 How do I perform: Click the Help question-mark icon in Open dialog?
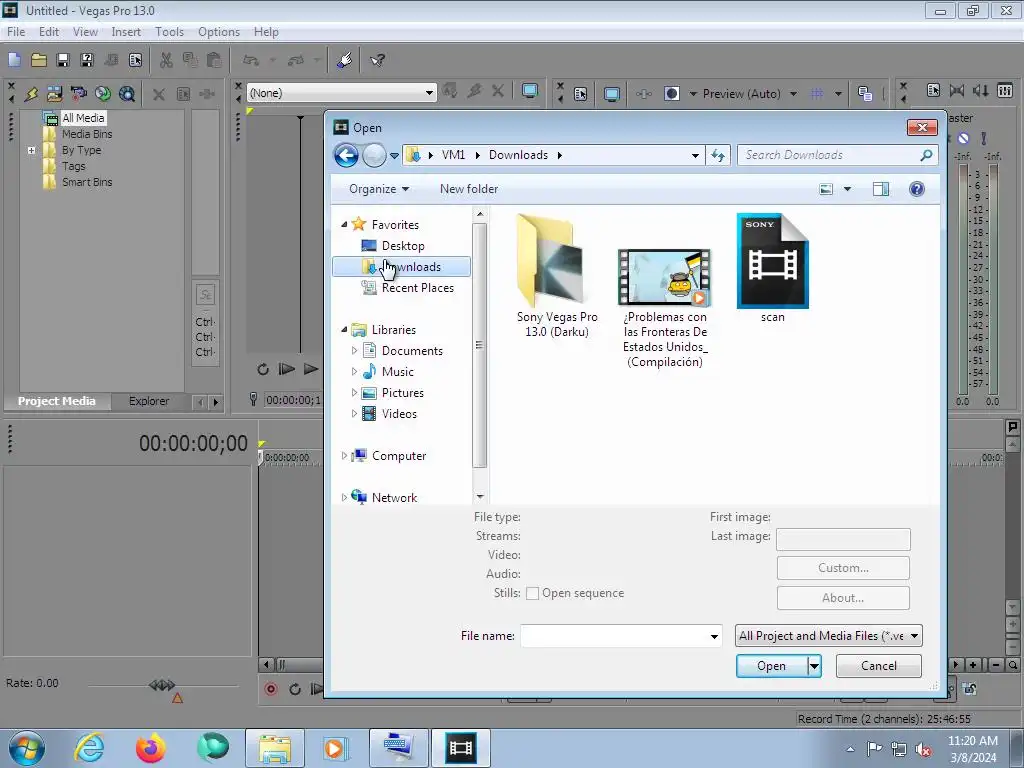pos(917,189)
